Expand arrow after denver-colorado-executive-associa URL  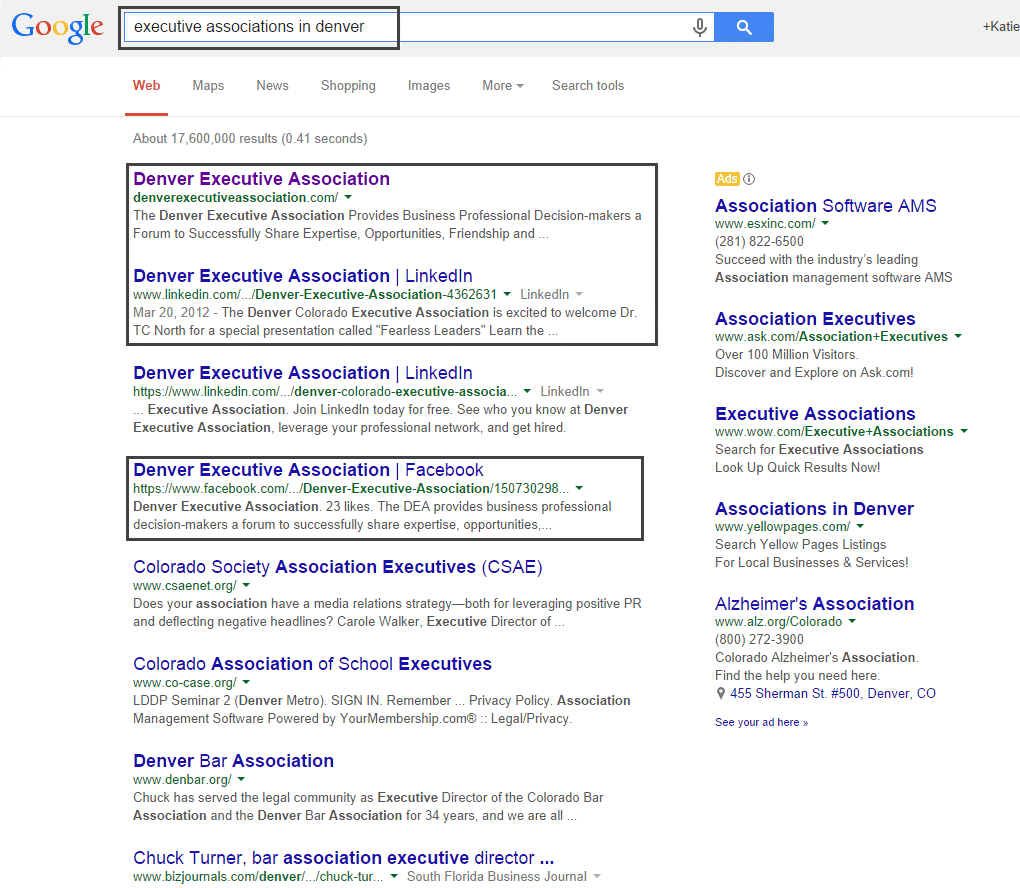(527, 391)
